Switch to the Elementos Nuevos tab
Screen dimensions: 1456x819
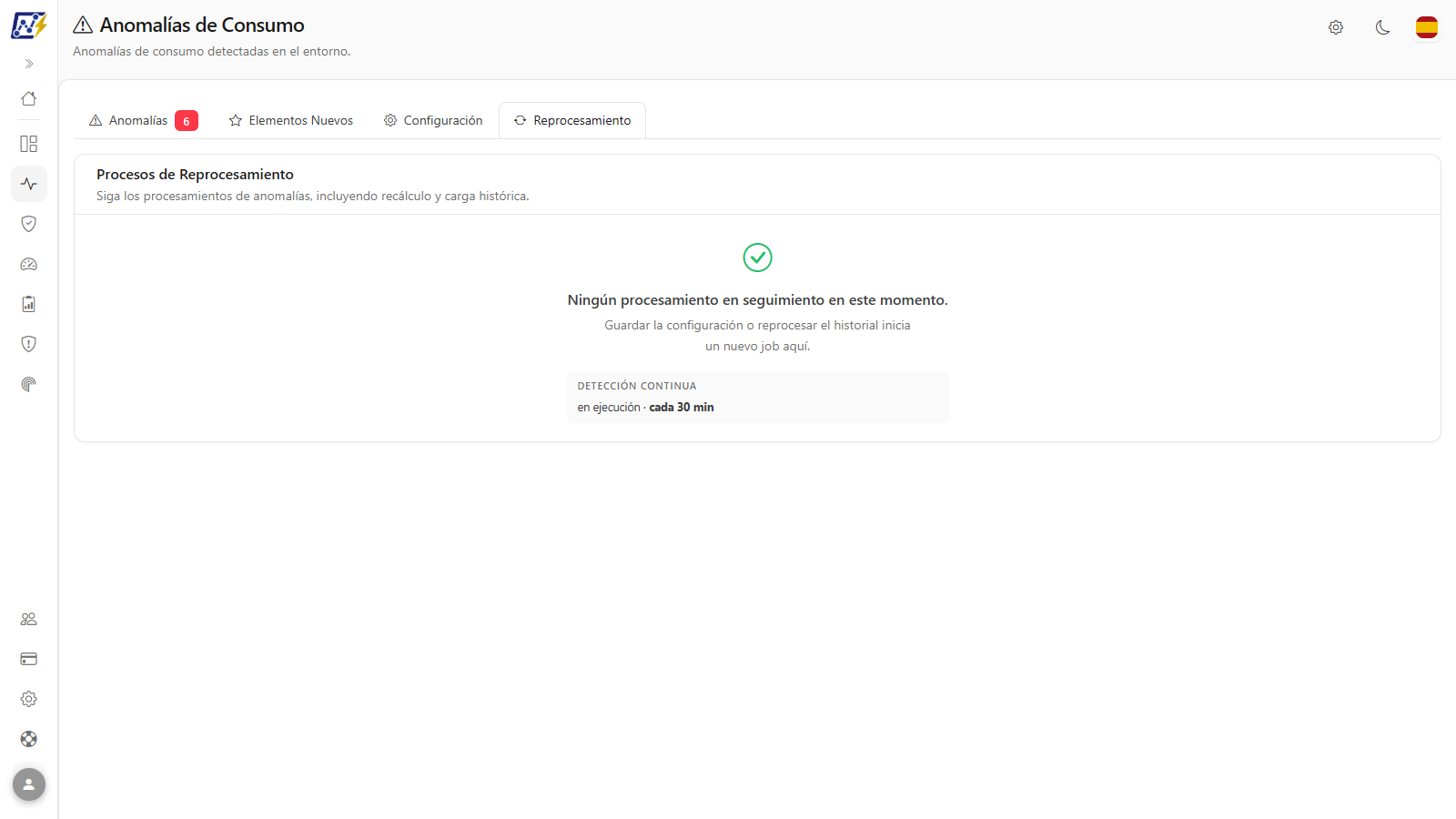tap(291, 120)
